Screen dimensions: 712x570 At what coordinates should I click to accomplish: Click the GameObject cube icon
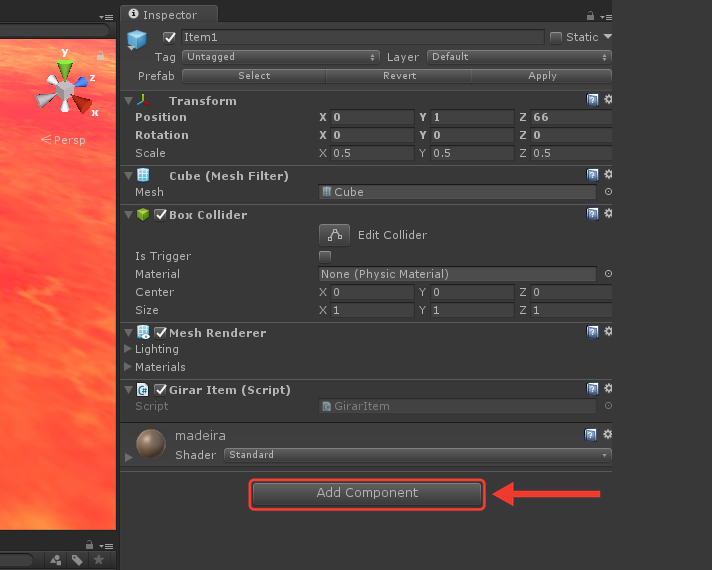pos(137,40)
